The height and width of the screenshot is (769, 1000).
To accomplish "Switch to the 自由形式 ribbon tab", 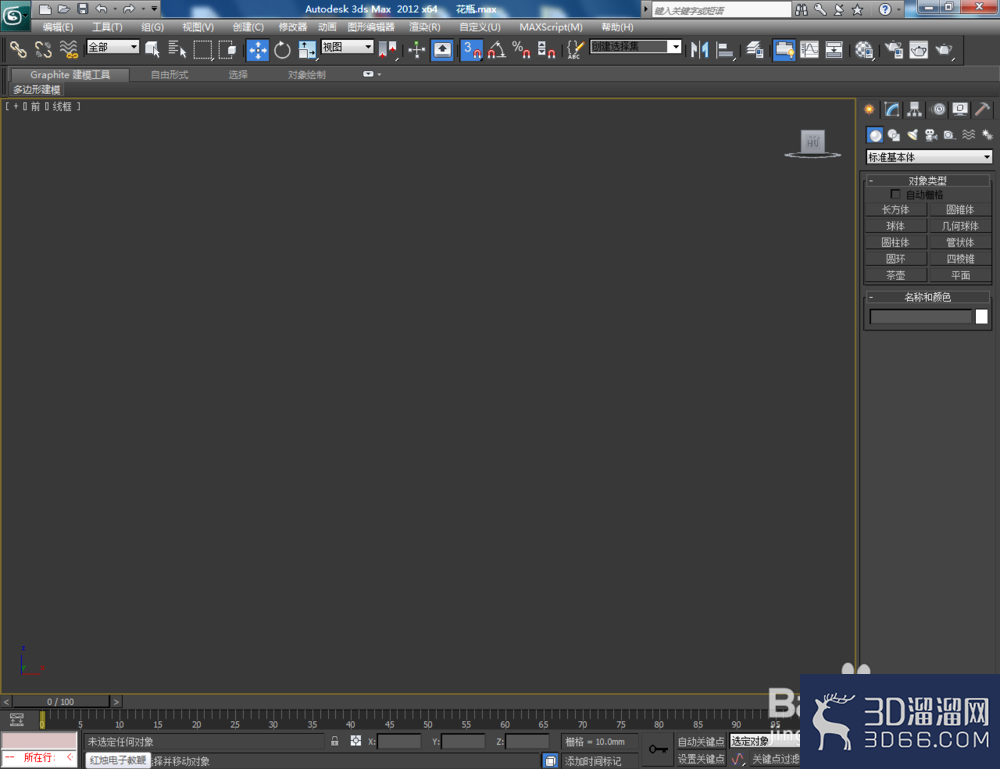I will 170,75.
